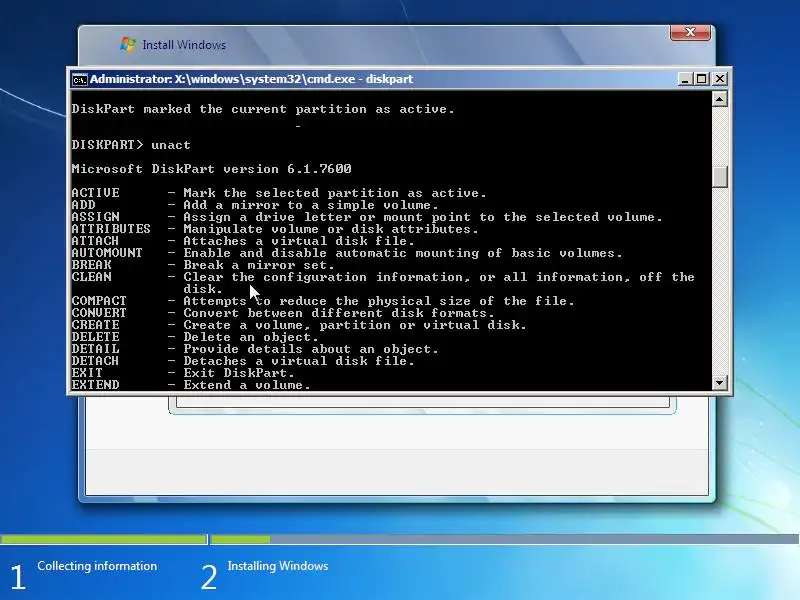Close the Install Windows dialog

point(690,33)
